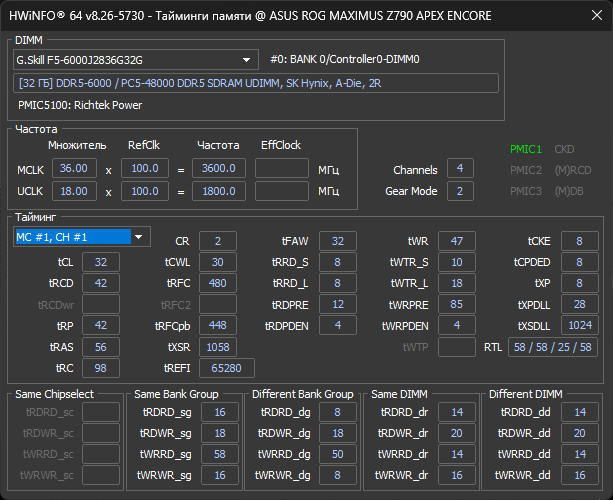Click the tRCD value 42
The height and width of the screenshot is (500, 613).
(x=101, y=283)
